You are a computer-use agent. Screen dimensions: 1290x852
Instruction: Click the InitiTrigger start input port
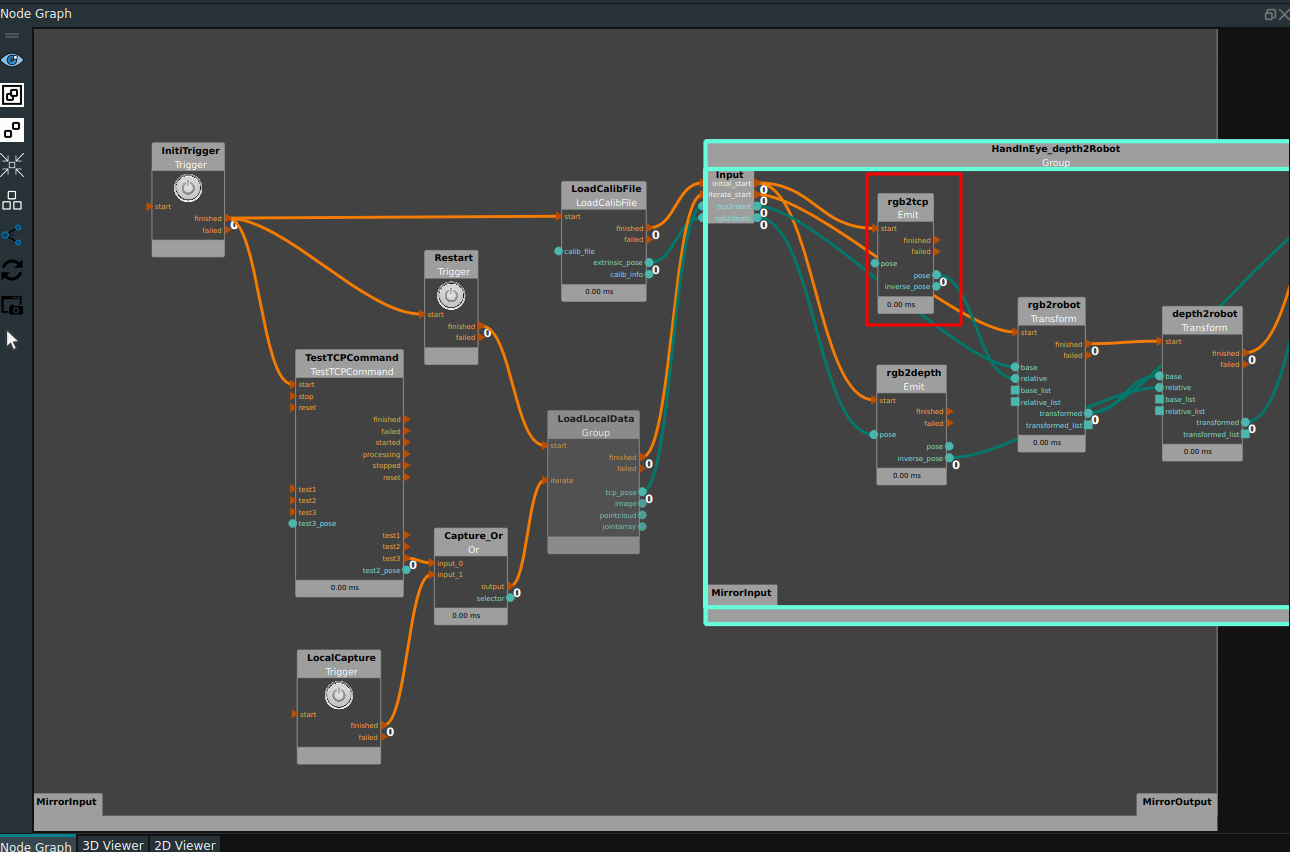[150, 206]
